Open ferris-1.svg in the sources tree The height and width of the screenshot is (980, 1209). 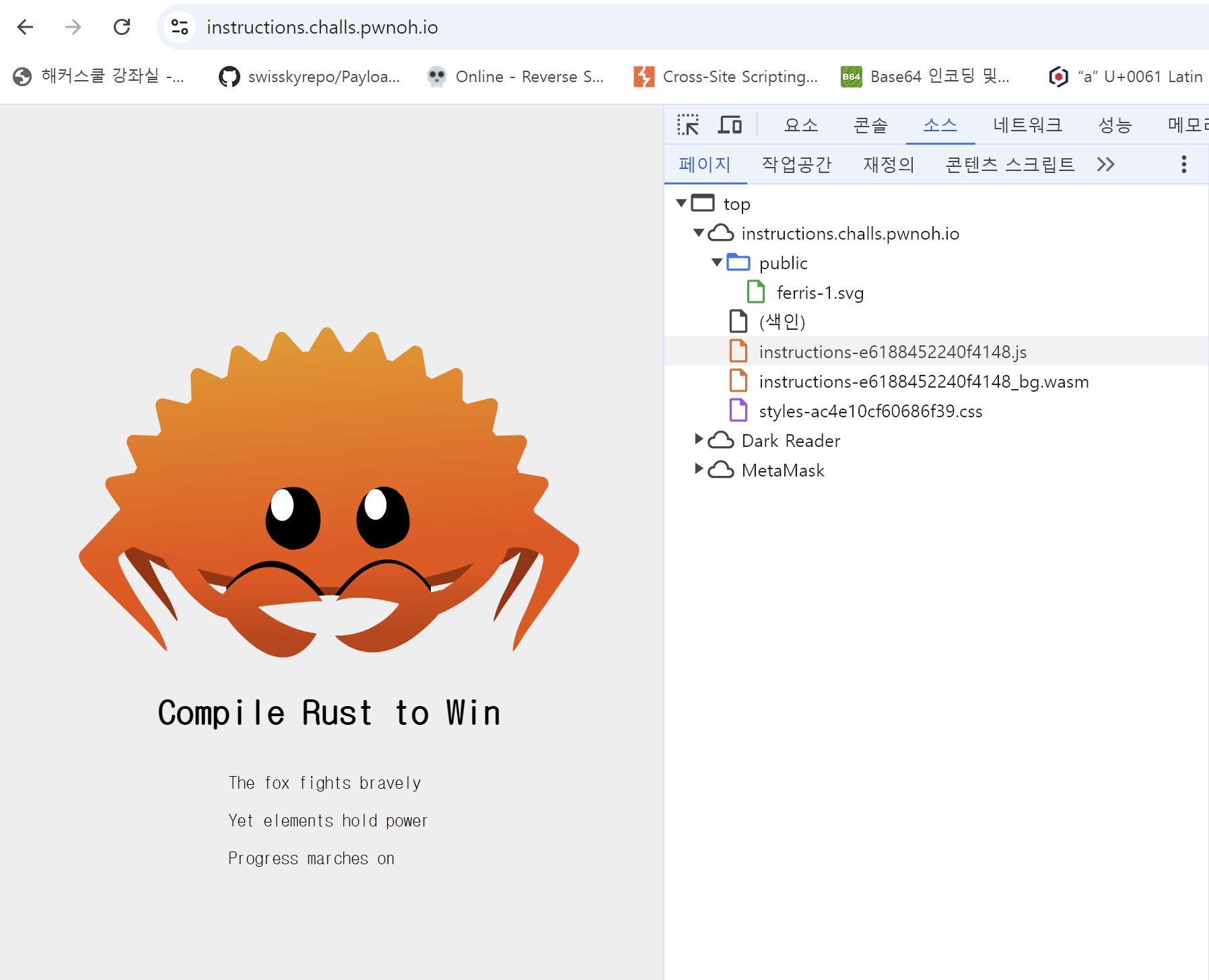(x=820, y=293)
